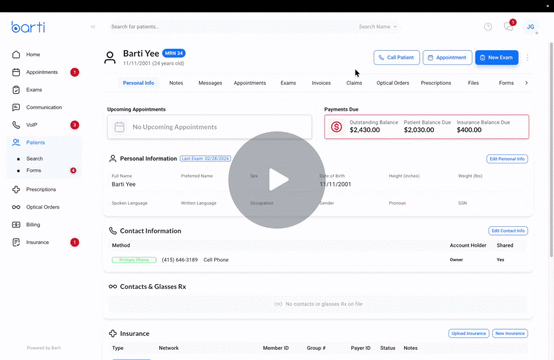
Task: Click New Insurance button
Action: pyautogui.click(x=510, y=334)
